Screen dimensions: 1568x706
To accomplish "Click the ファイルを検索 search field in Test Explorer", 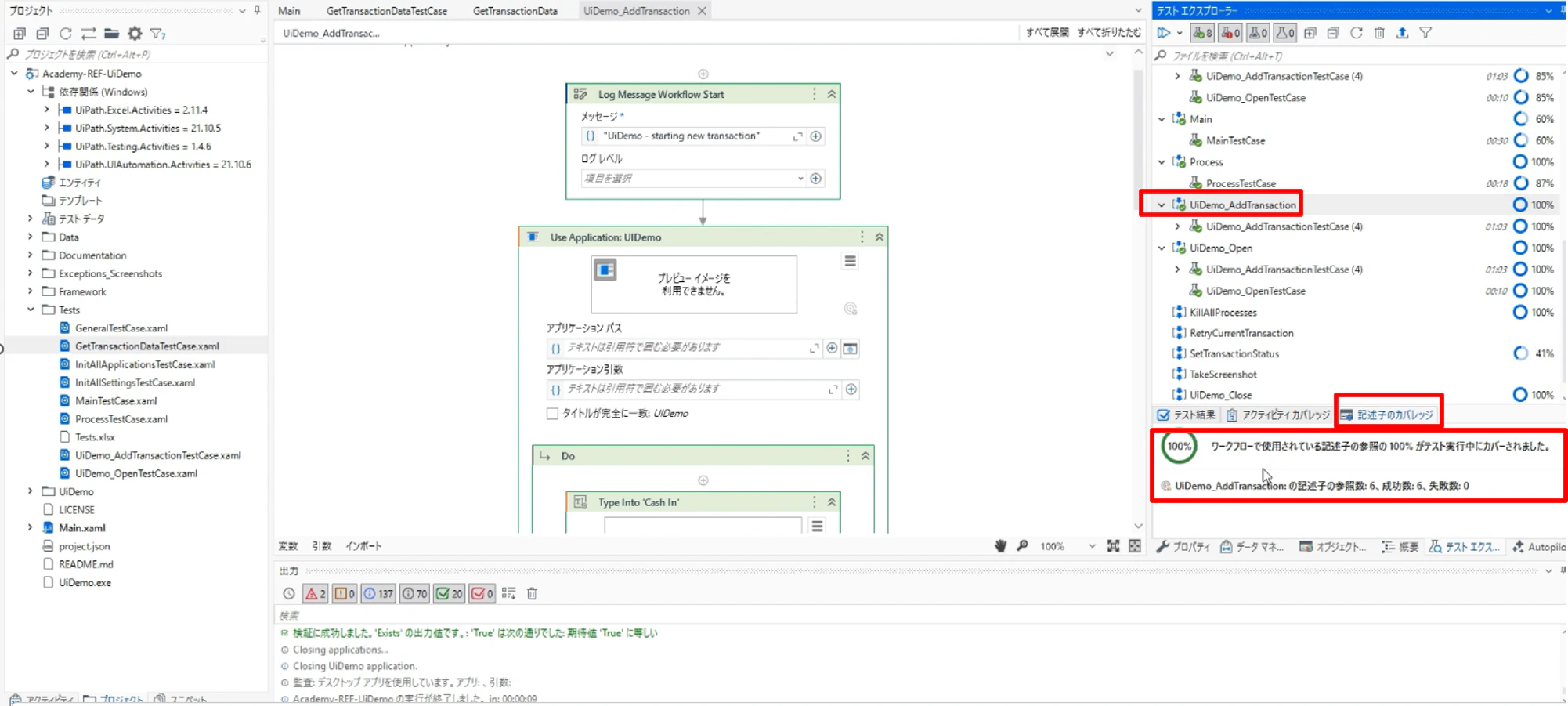I will coord(1357,56).
